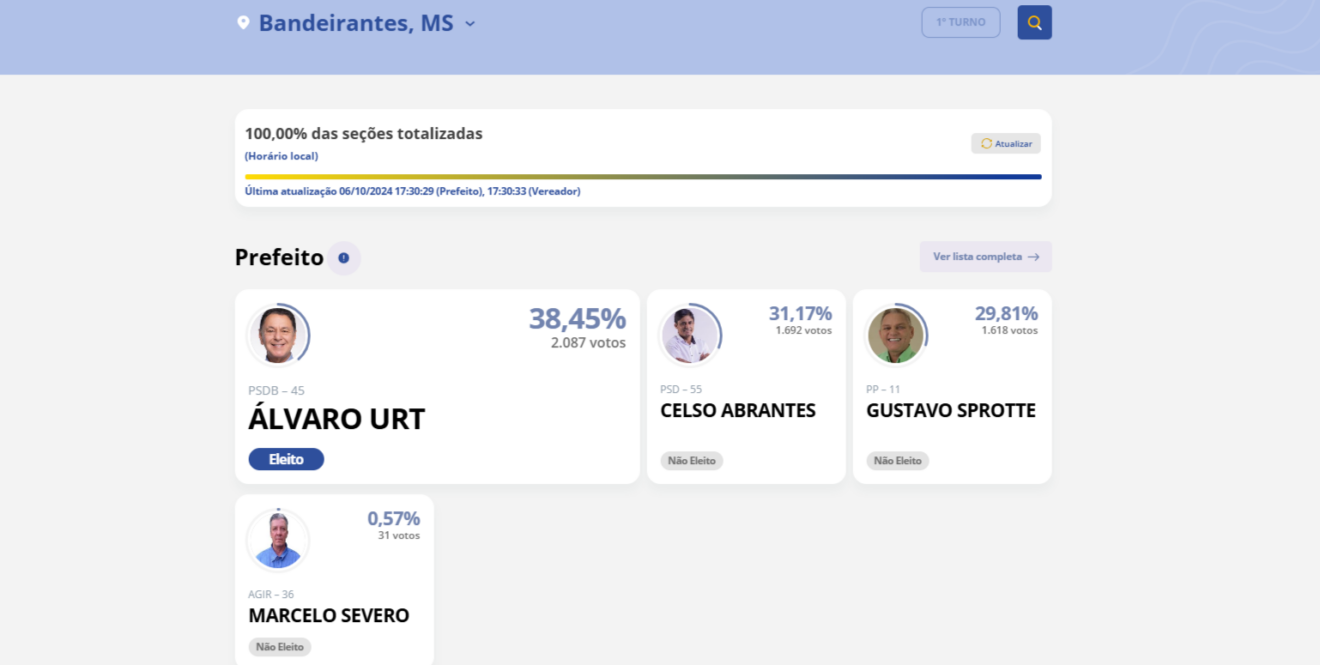Viewport: 1320px width, 665px height.
Task: Click the 31,17% vote percentage
Action: click(800, 313)
